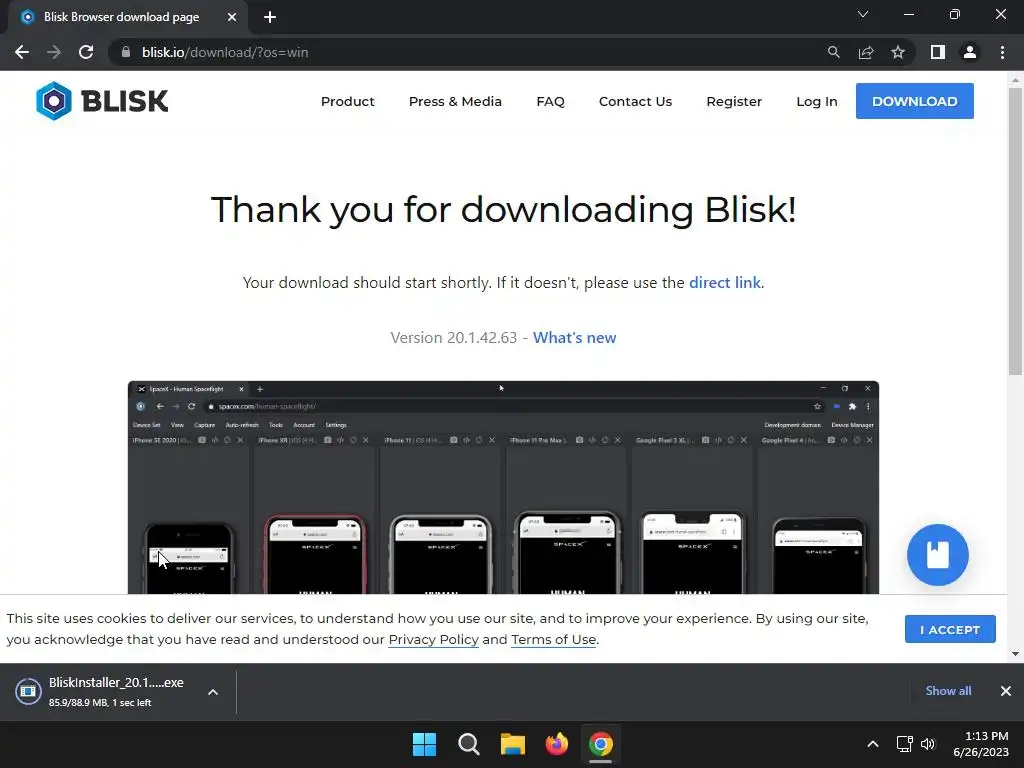The height and width of the screenshot is (768, 1024).
Task: Reload the Blisk download page
Action: pyautogui.click(x=86, y=52)
